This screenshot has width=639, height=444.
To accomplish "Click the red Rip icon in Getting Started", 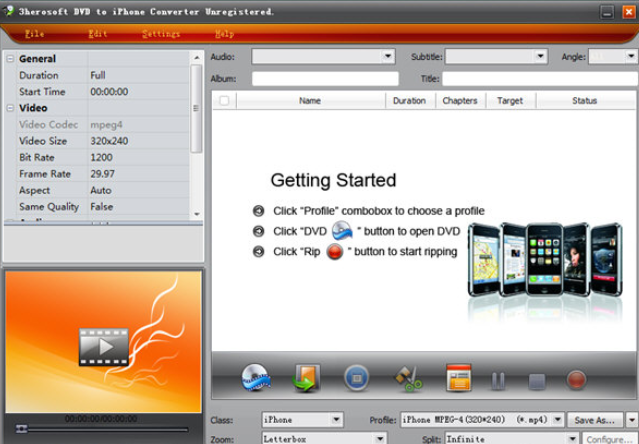I will point(335,251).
